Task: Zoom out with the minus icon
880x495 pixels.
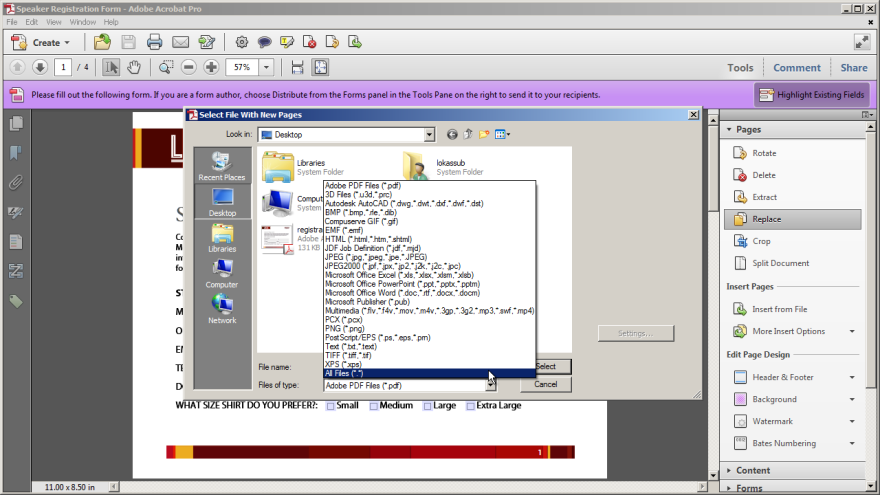Action: pyautogui.click(x=189, y=67)
